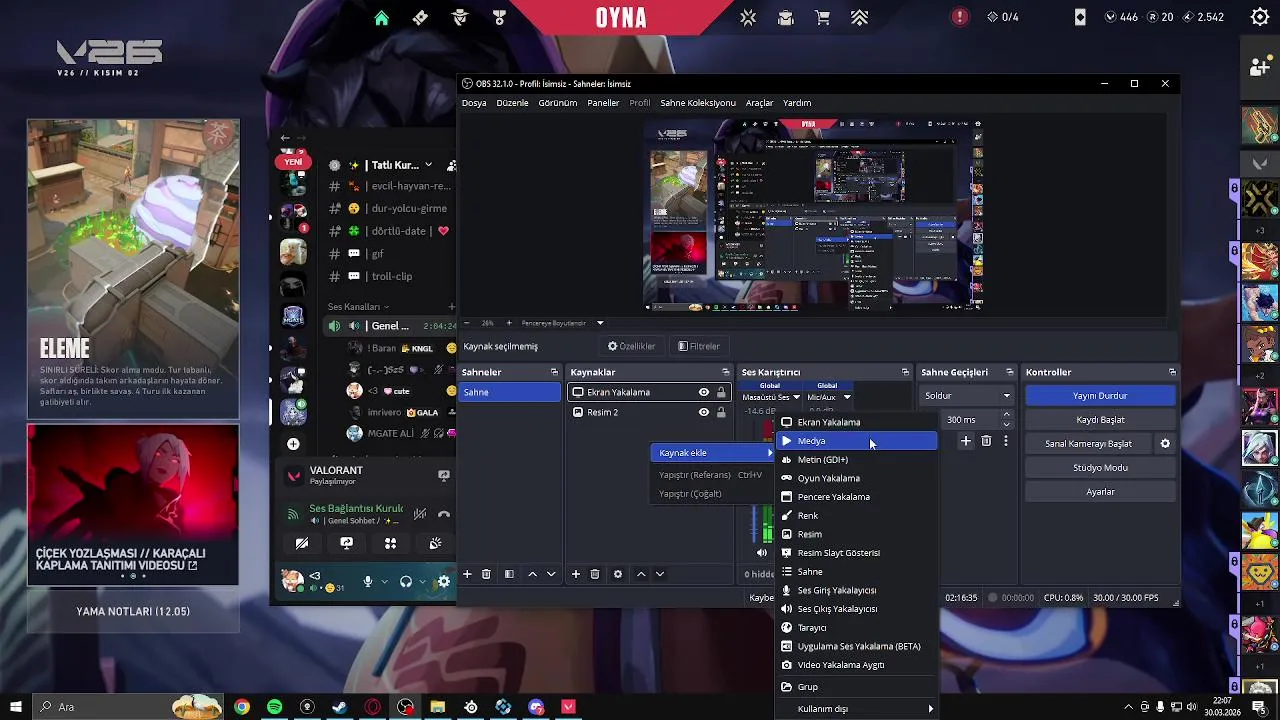Remove the selected scene transition

pyautogui.click(x=986, y=441)
